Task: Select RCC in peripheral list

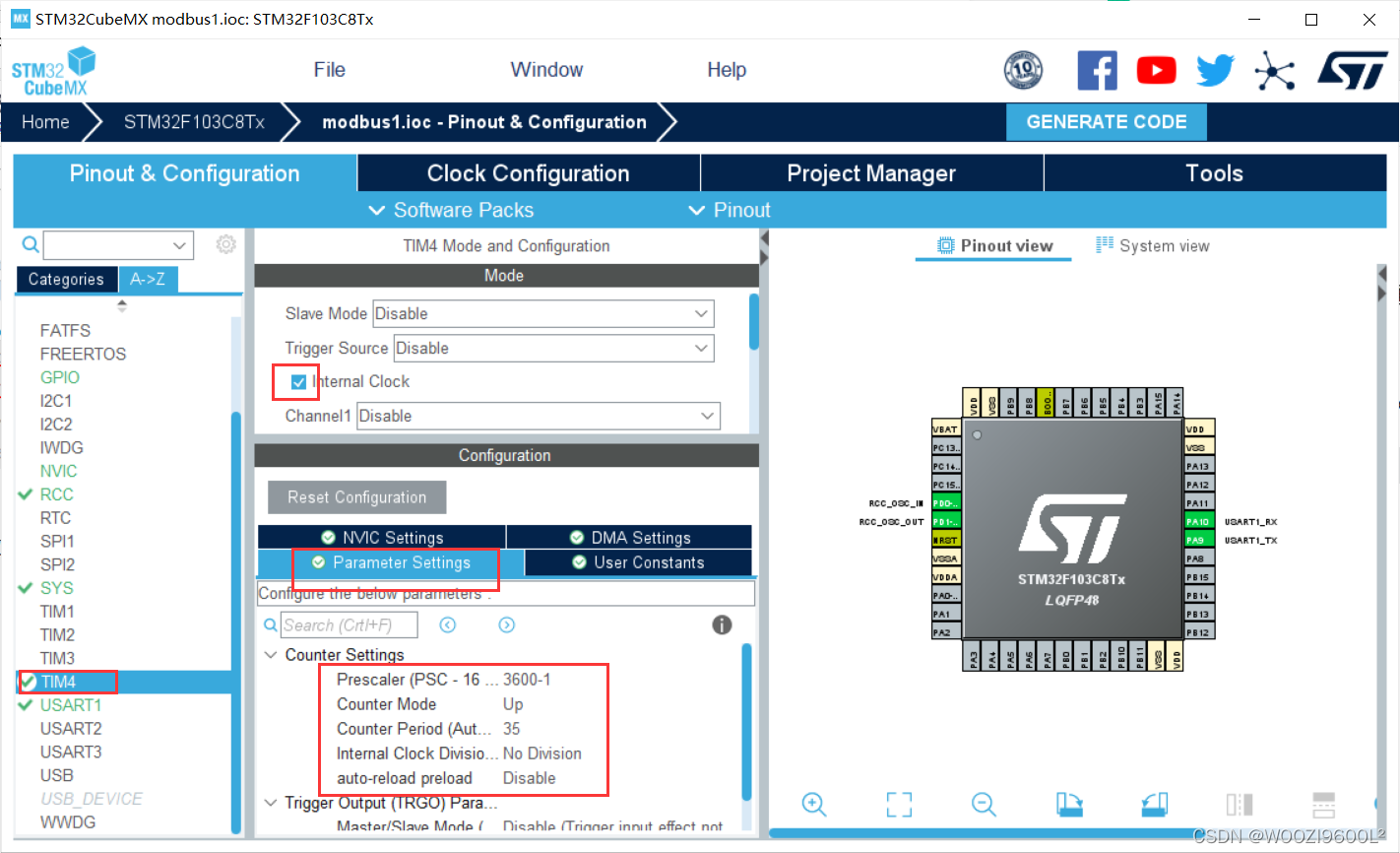Action: click(x=56, y=494)
